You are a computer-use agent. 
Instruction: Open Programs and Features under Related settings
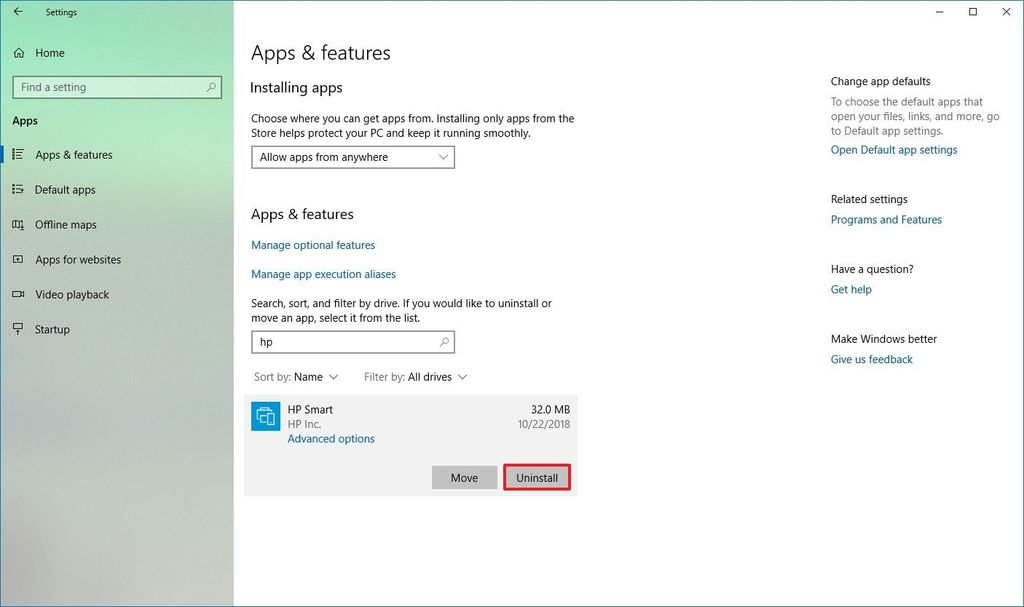coord(886,219)
